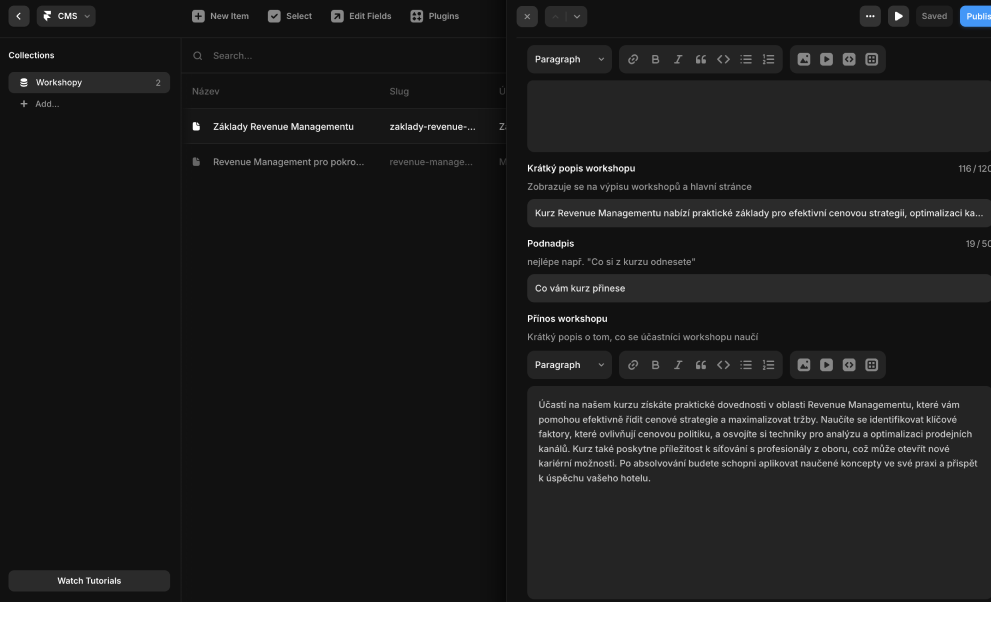Click the preview play button

pos(899,16)
